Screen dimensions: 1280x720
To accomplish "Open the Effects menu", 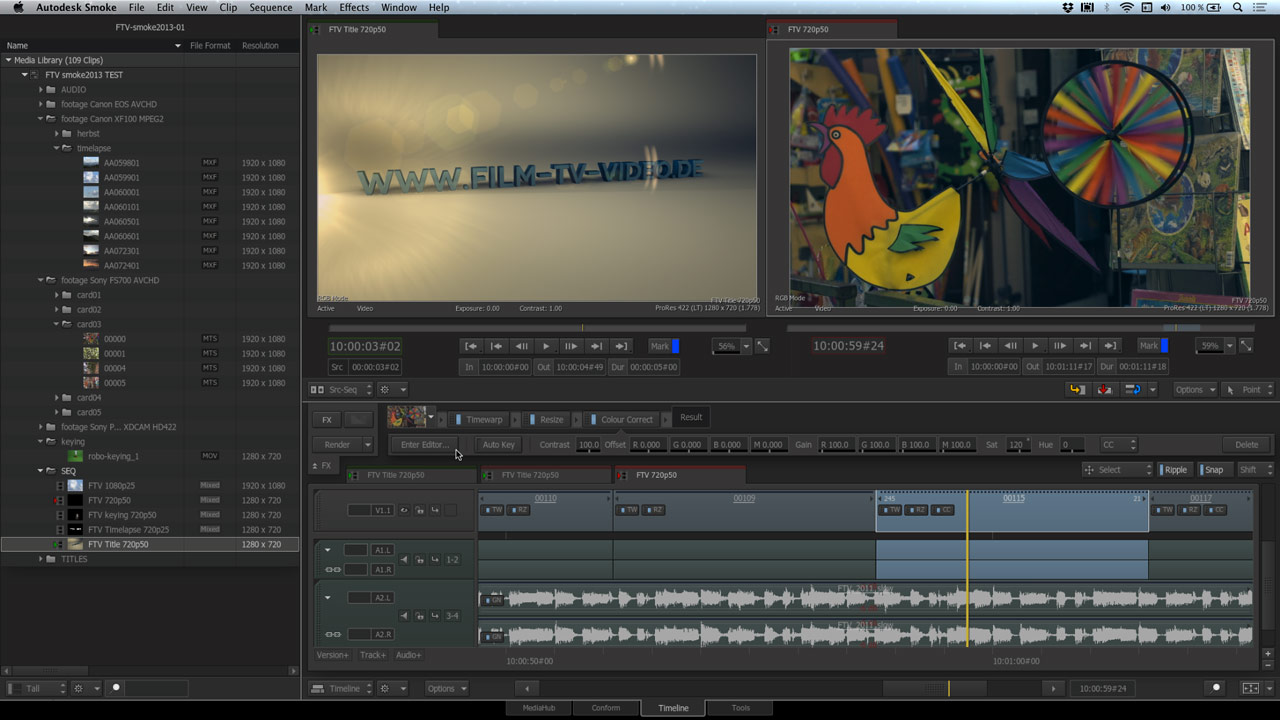I will tap(354, 7).
